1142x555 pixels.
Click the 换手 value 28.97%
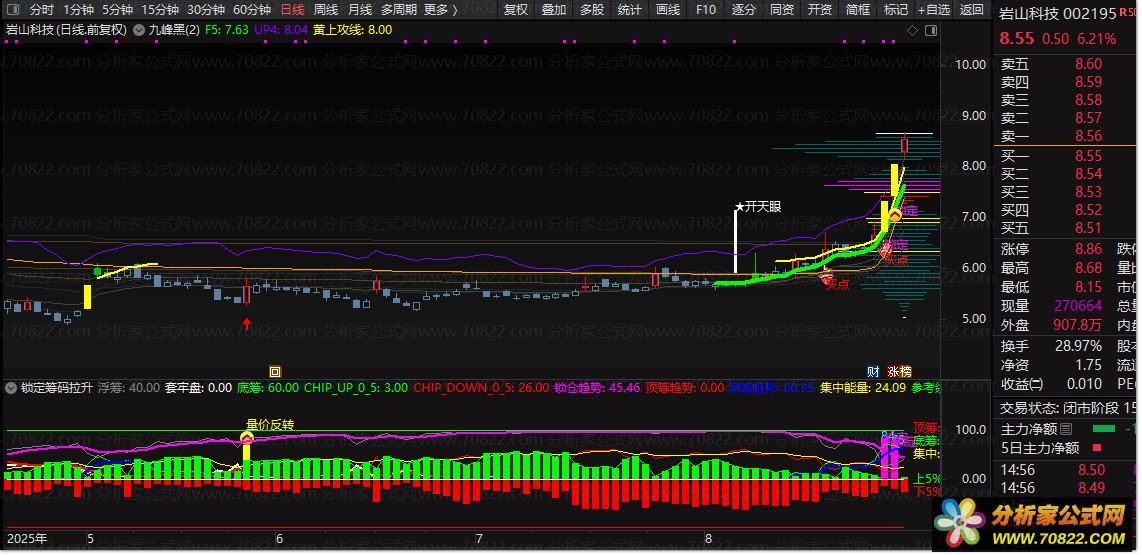(x=1078, y=346)
